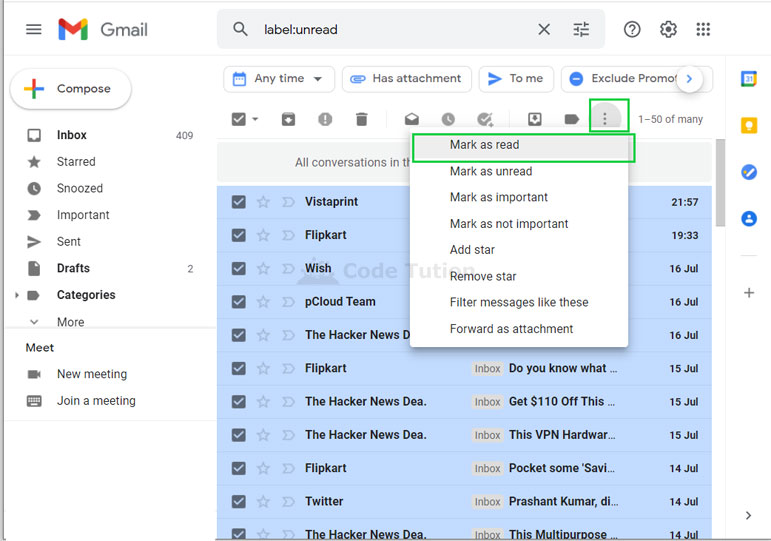
Task: Click the Compose button
Action: pos(71,89)
